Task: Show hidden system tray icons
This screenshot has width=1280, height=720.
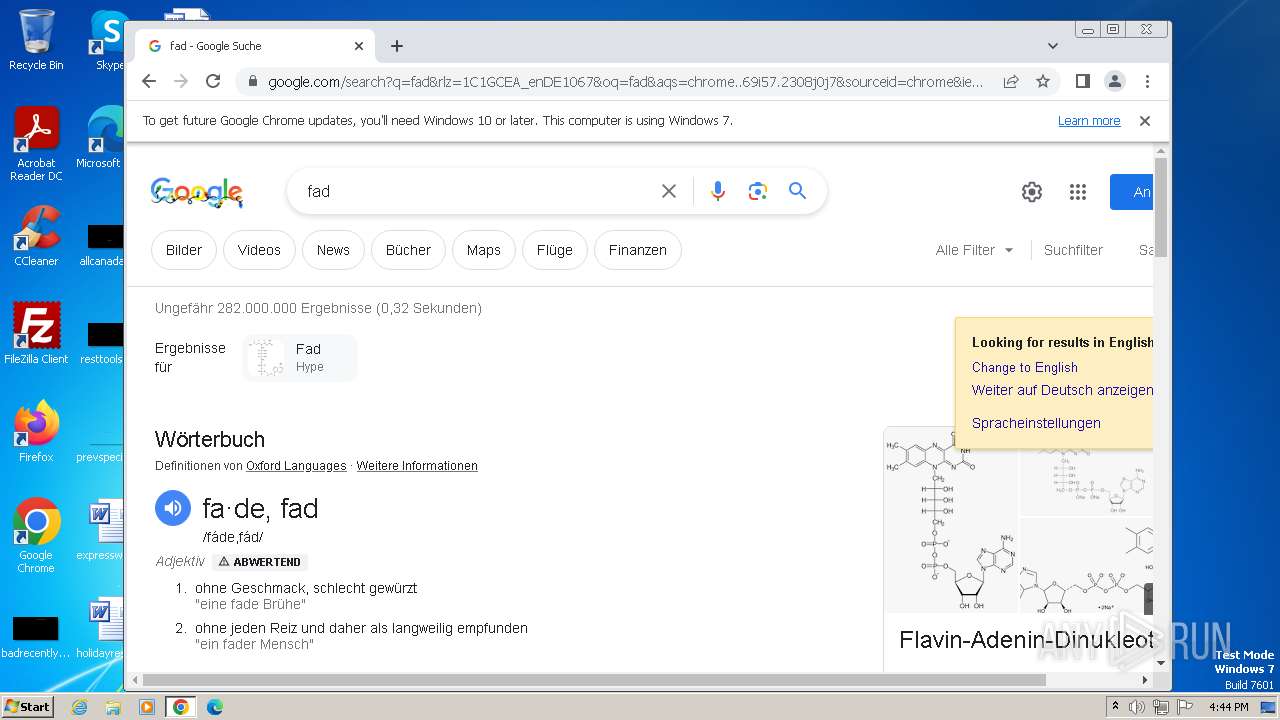Action: [1116, 707]
